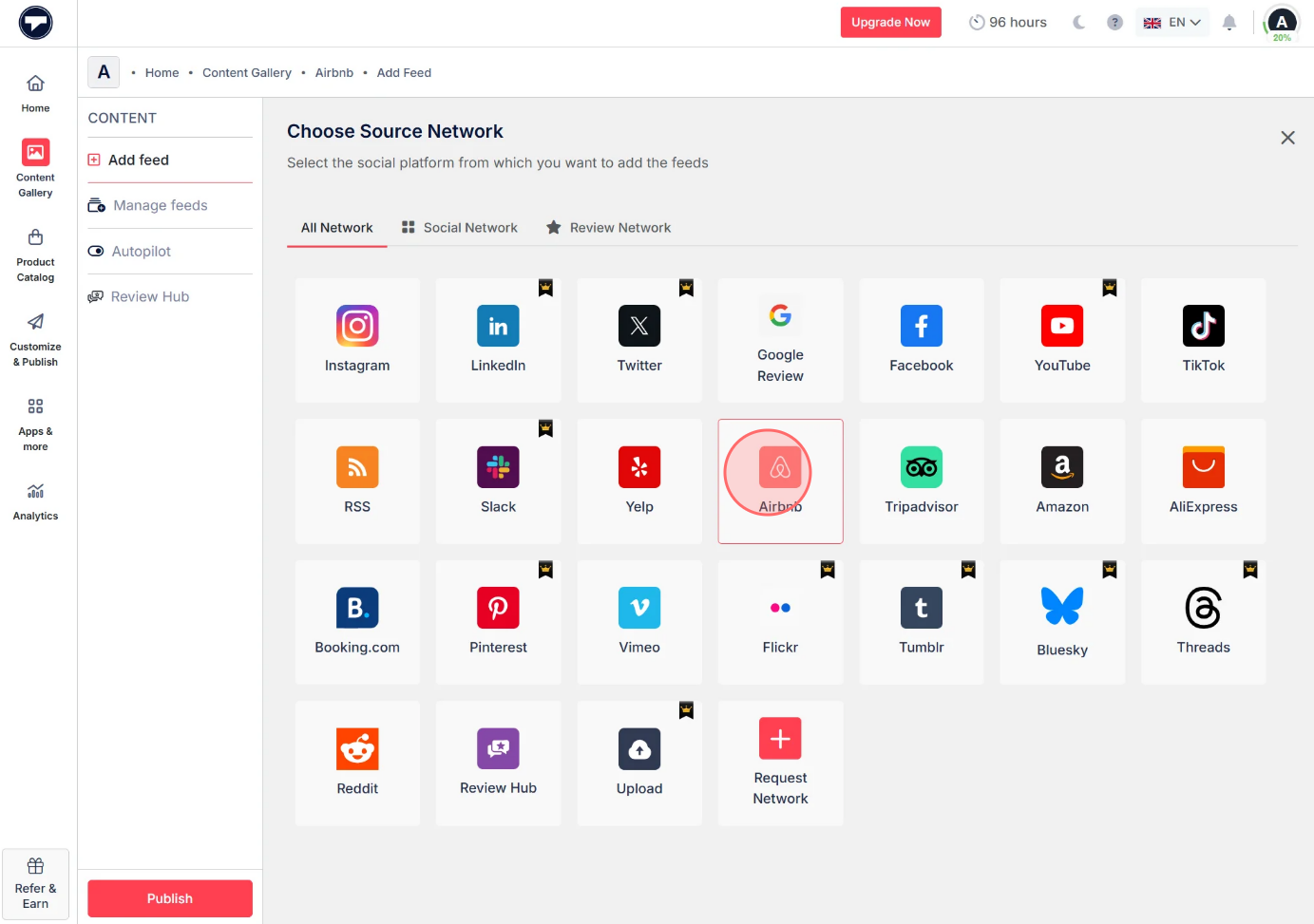Select the Instagram network card
This screenshot has width=1314, height=924.
point(357,340)
